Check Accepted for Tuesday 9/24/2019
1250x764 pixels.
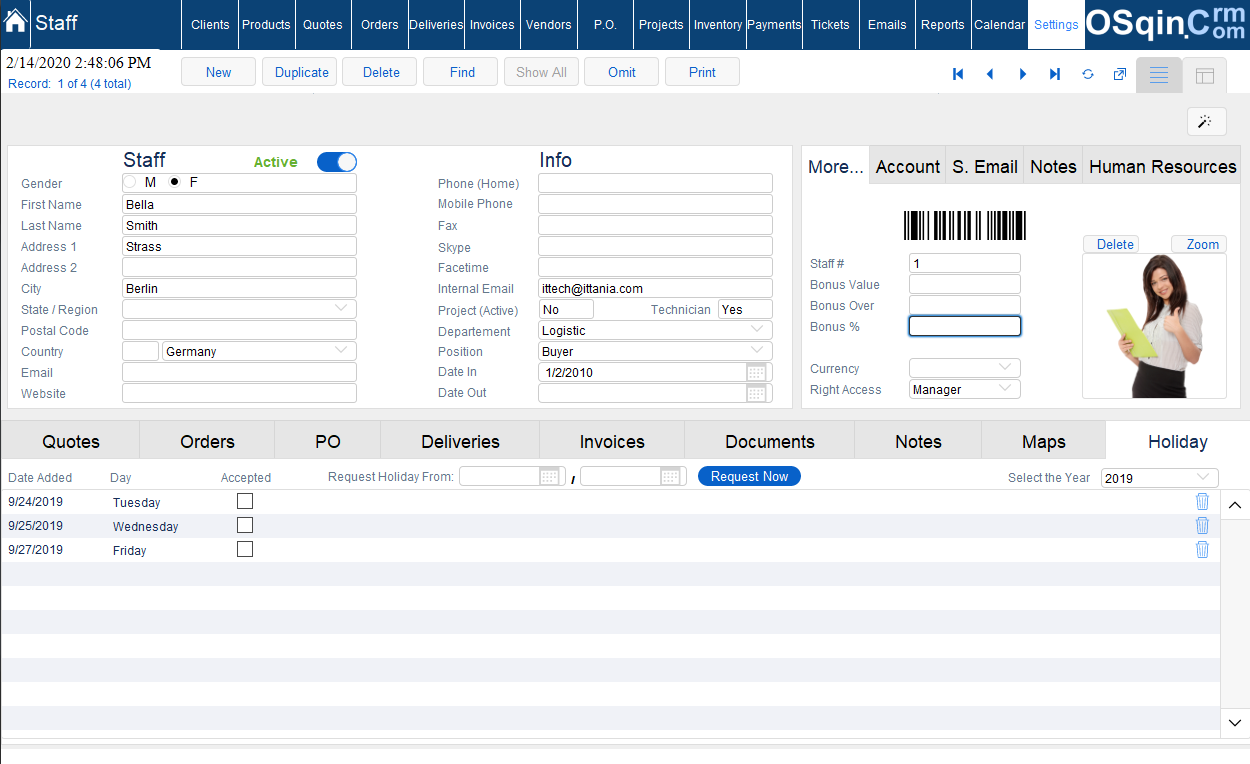[245, 501]
